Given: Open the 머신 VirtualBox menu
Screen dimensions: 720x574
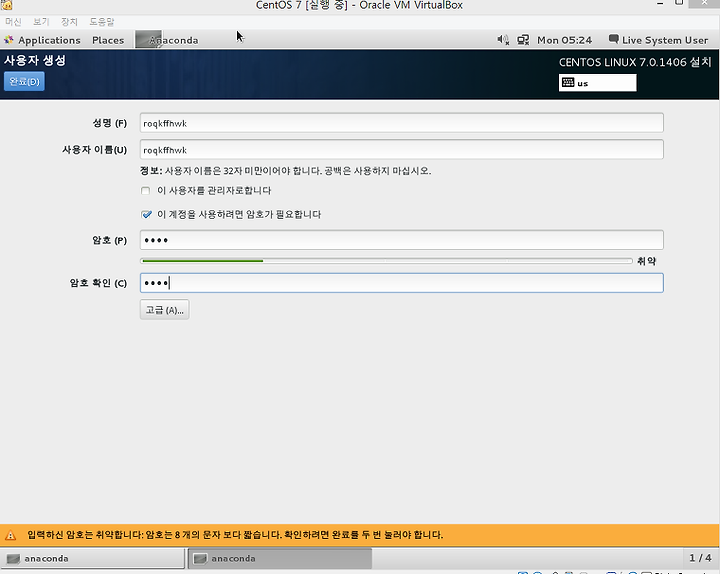Looking at the screenshot, I should click(13, 22).
